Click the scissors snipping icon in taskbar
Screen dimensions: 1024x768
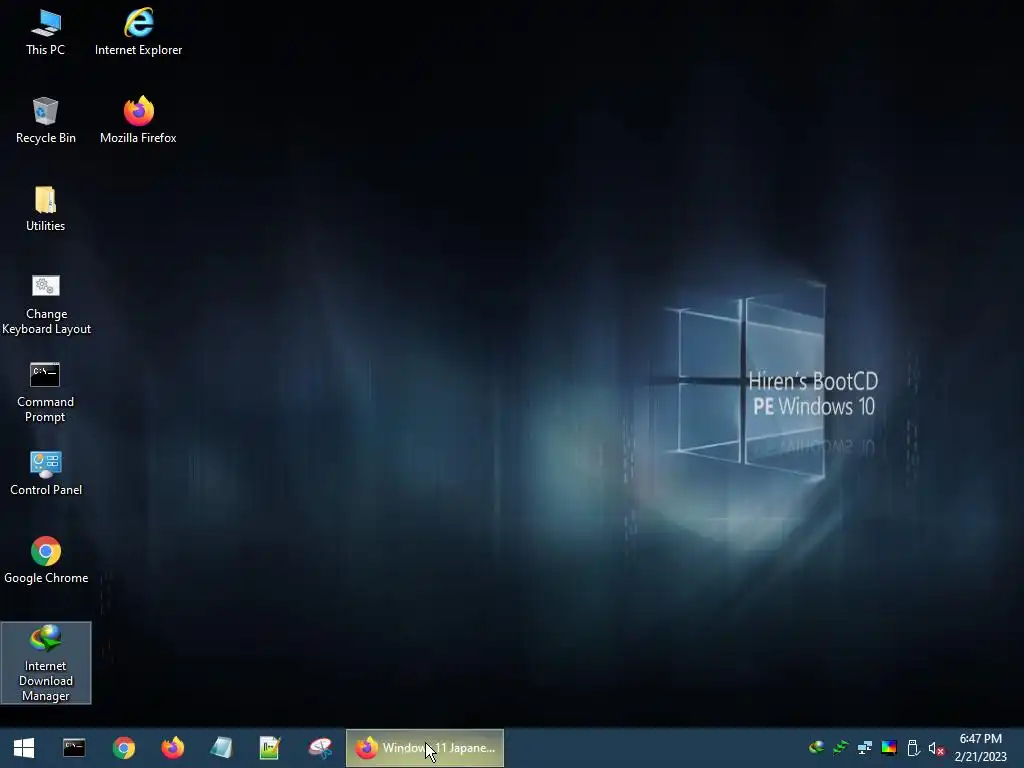[x=320, y=748]
